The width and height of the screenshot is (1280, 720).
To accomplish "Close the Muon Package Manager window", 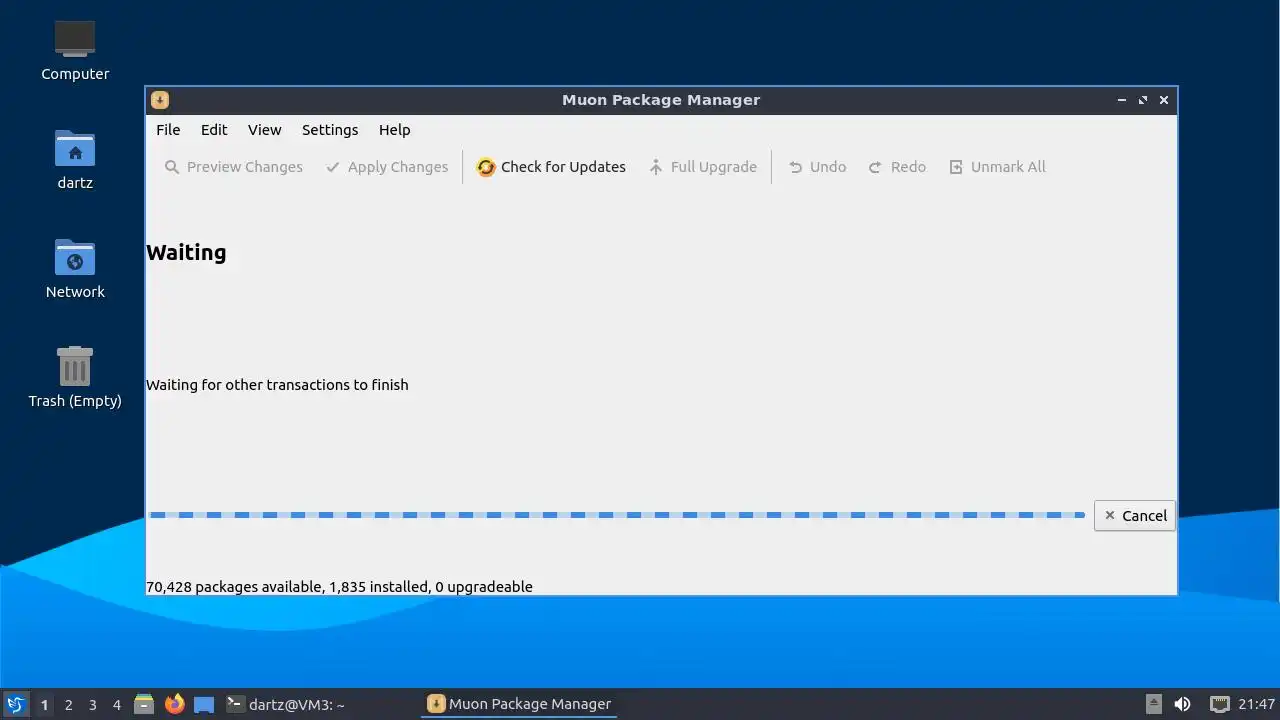I will [1164, 100].
